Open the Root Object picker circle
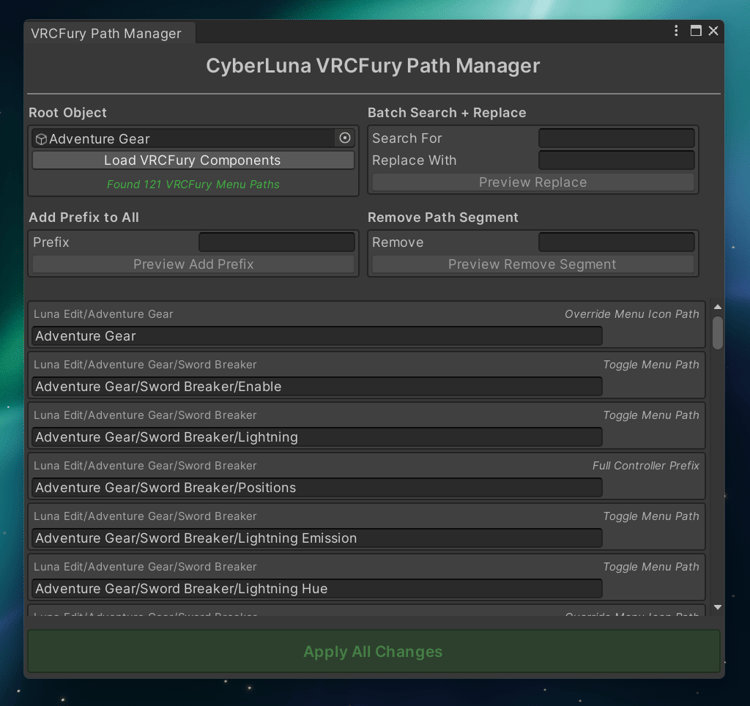 pos(345,138)
